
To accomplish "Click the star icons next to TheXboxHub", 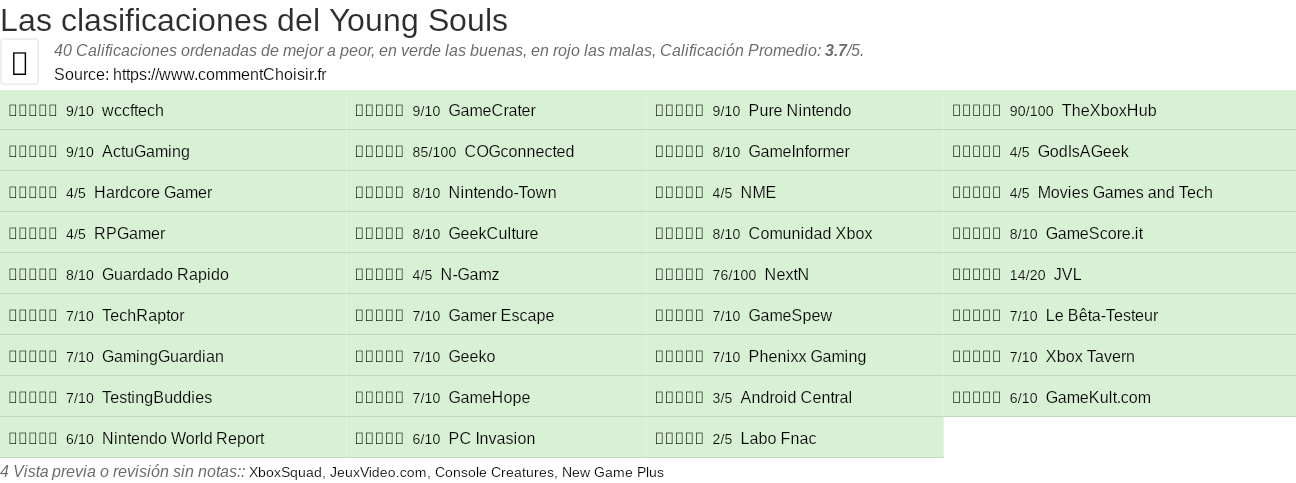I will (976, 111).
